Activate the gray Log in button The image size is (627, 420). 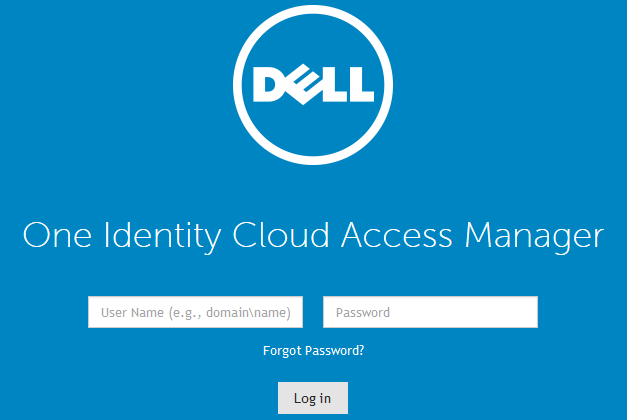312,398
